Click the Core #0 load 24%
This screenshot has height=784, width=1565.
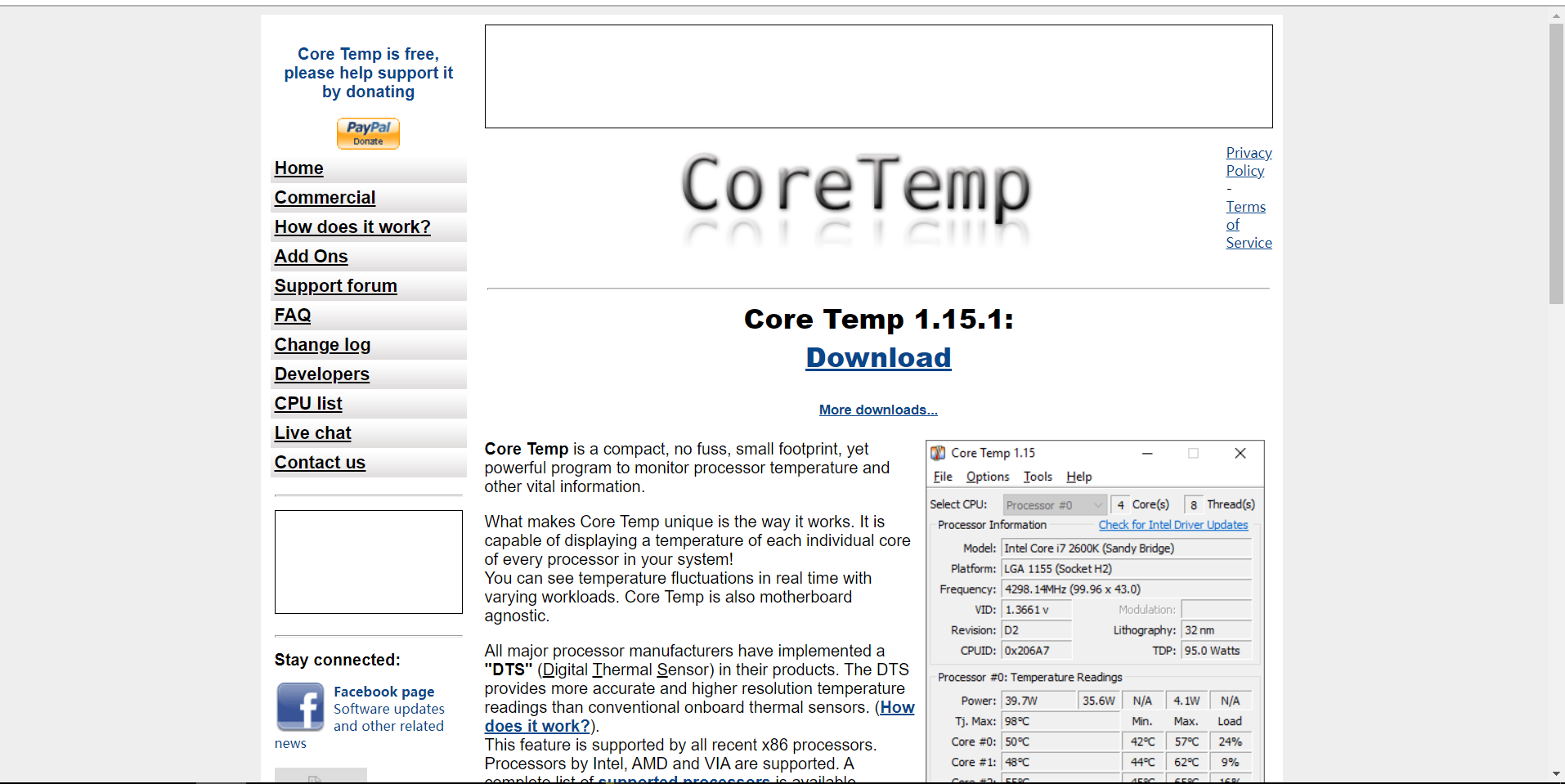[x=1230, y=741]
